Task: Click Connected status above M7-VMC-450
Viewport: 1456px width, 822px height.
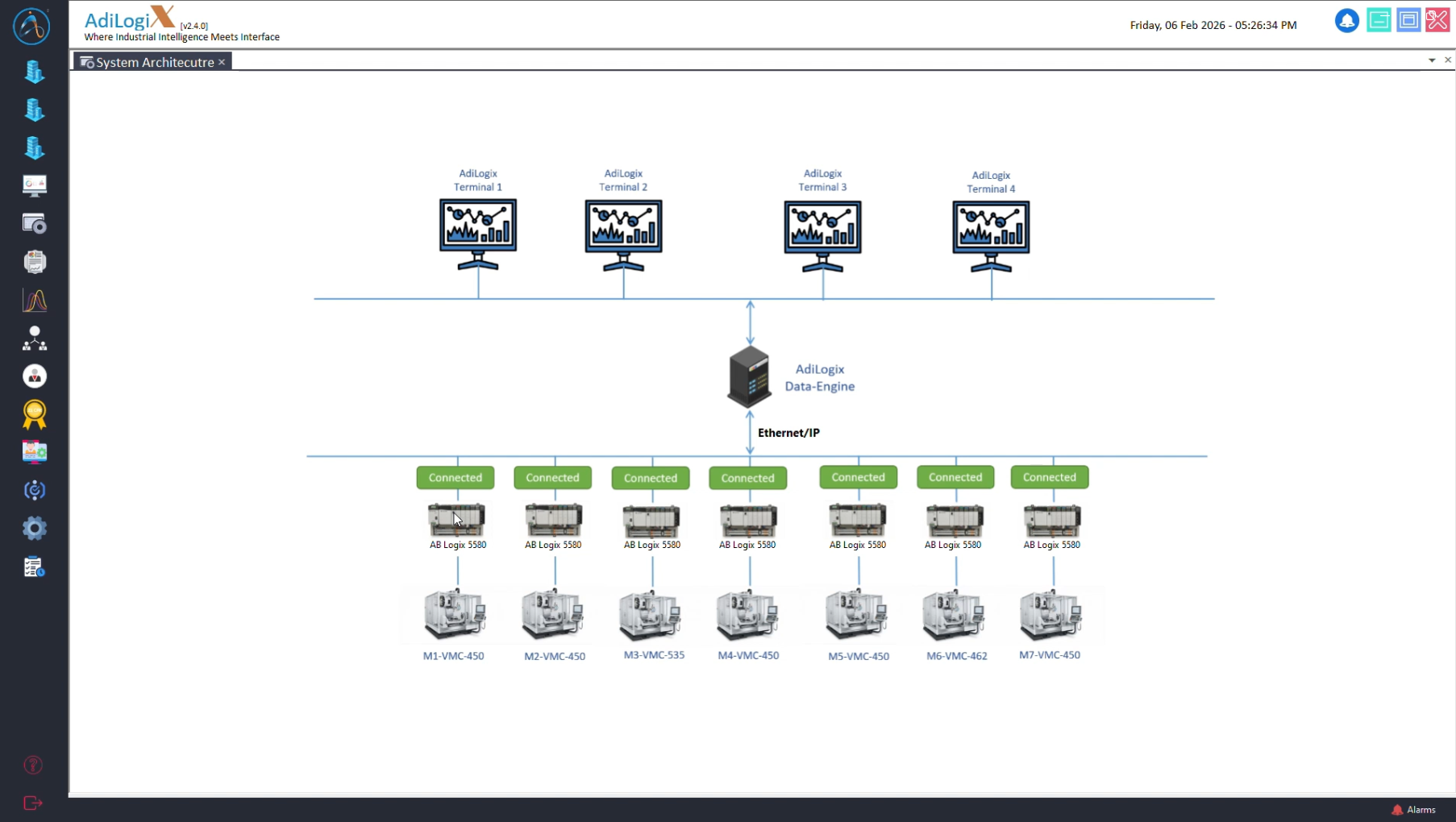Action: coord(1049,477)
